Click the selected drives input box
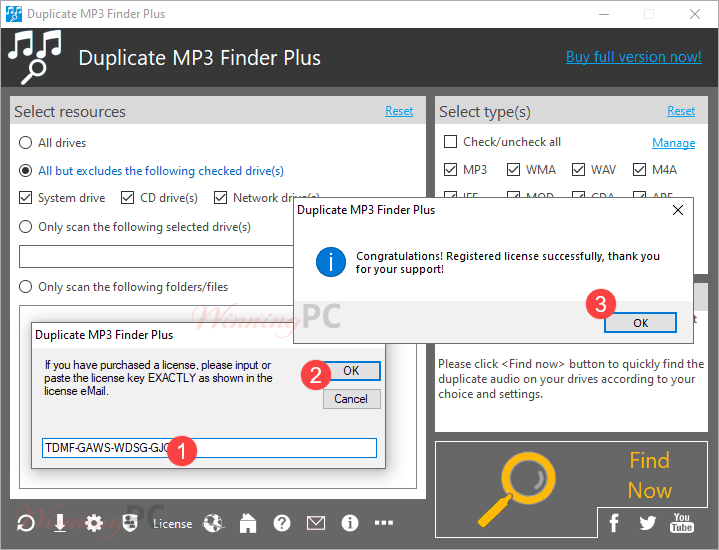This screenshot has height=550, width=719. [x=156, y=256]
